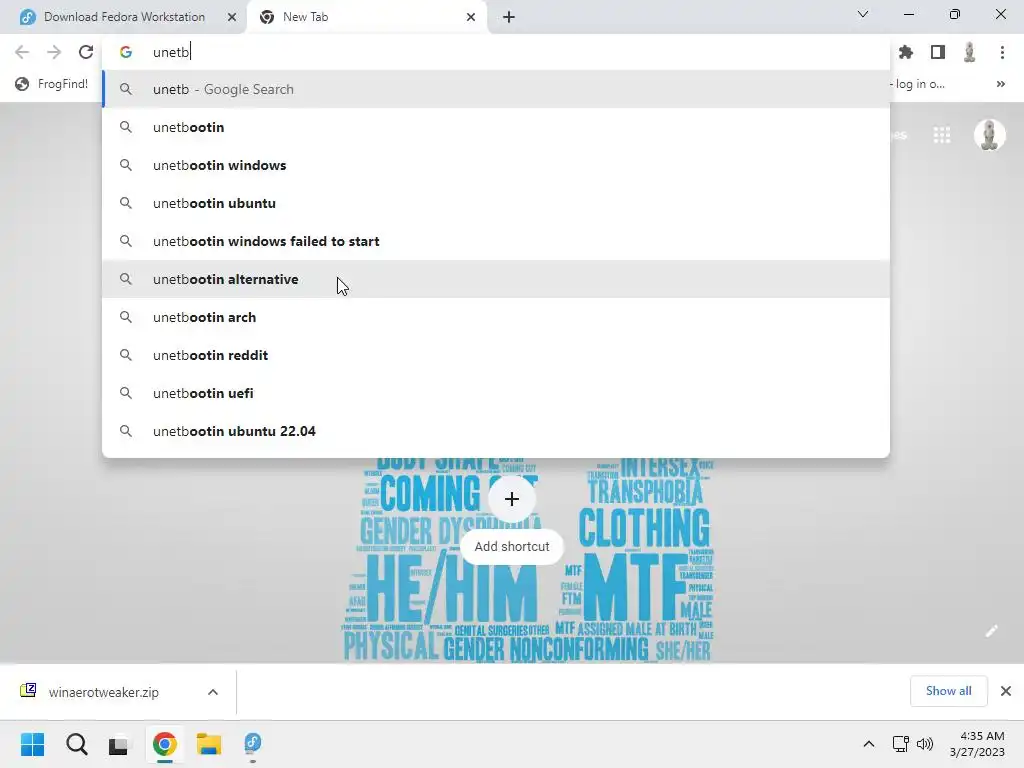Choose the unetbootin alternative suggestion
Screen dimensions: 1024x768
496,279
